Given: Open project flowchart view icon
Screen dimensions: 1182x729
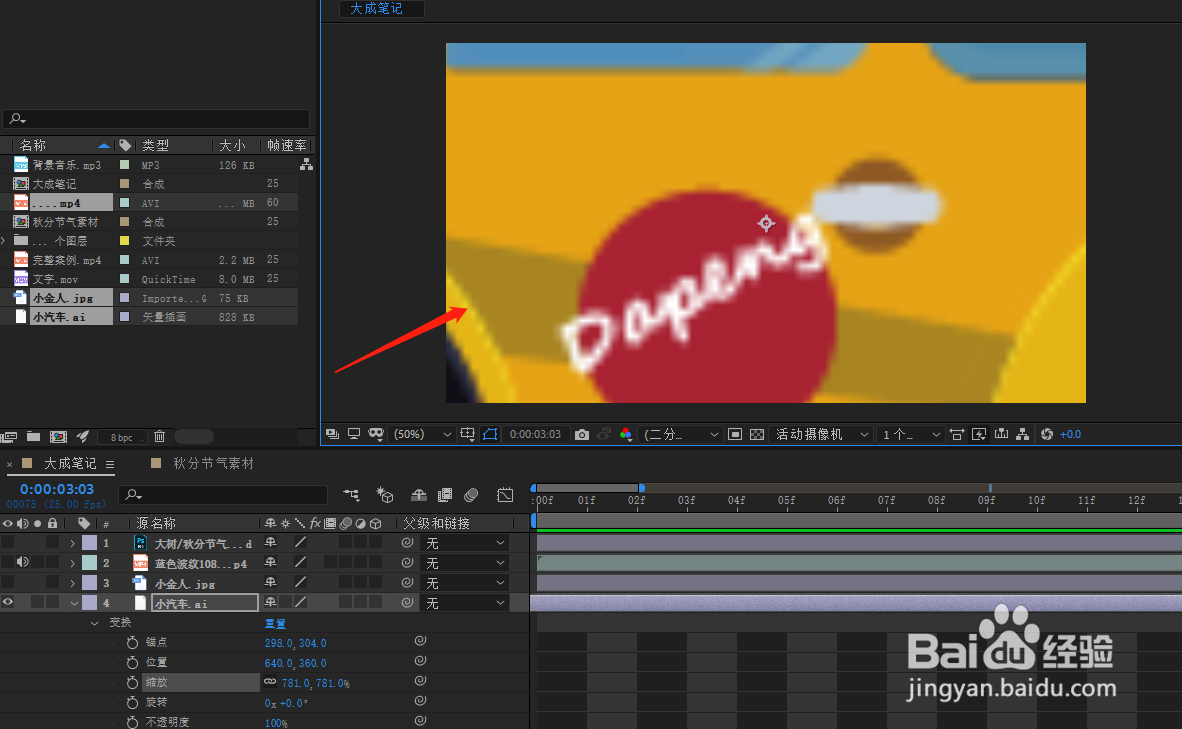Looking at the screenshot, I should tap(306, 164).
